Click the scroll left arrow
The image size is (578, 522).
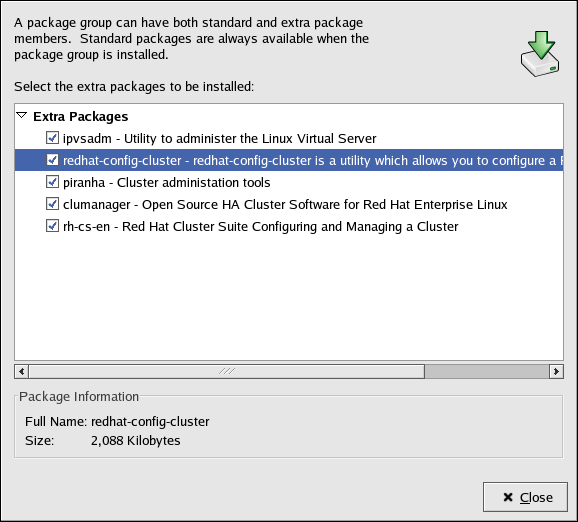click(22, 371)
